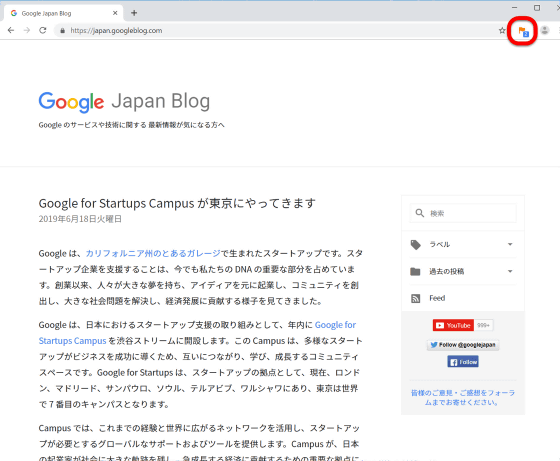The image size is (560, 461).
Task: Click the red YouTube subscribe button
Action: (x=453, y=325)
